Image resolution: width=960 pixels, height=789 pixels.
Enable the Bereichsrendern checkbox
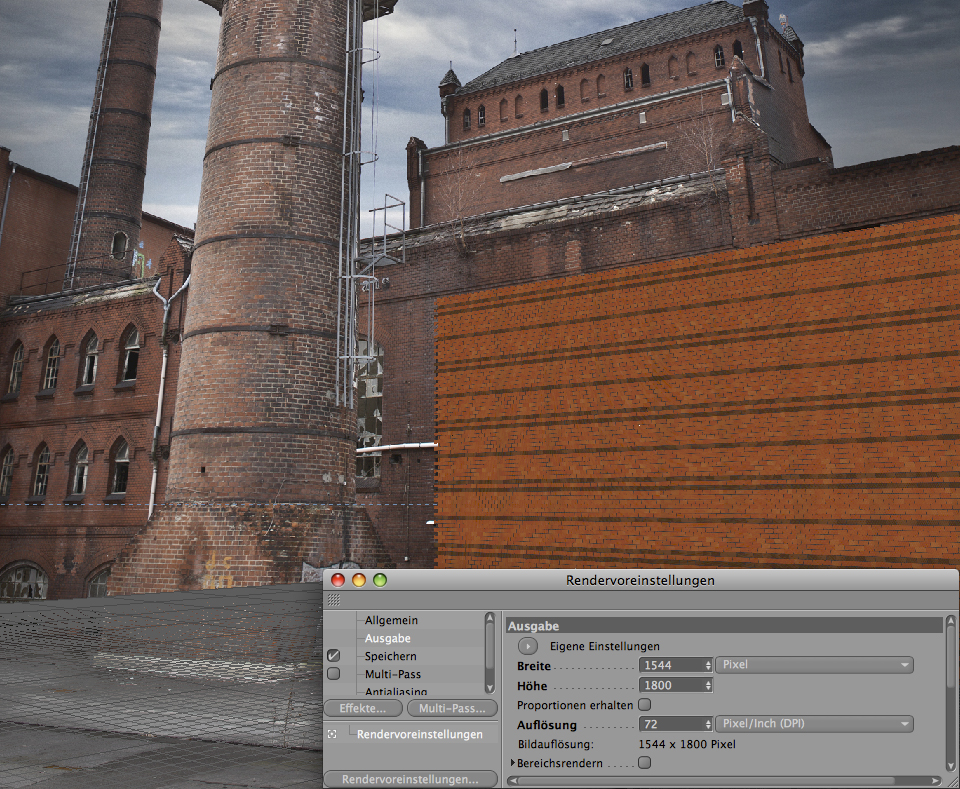644,763
